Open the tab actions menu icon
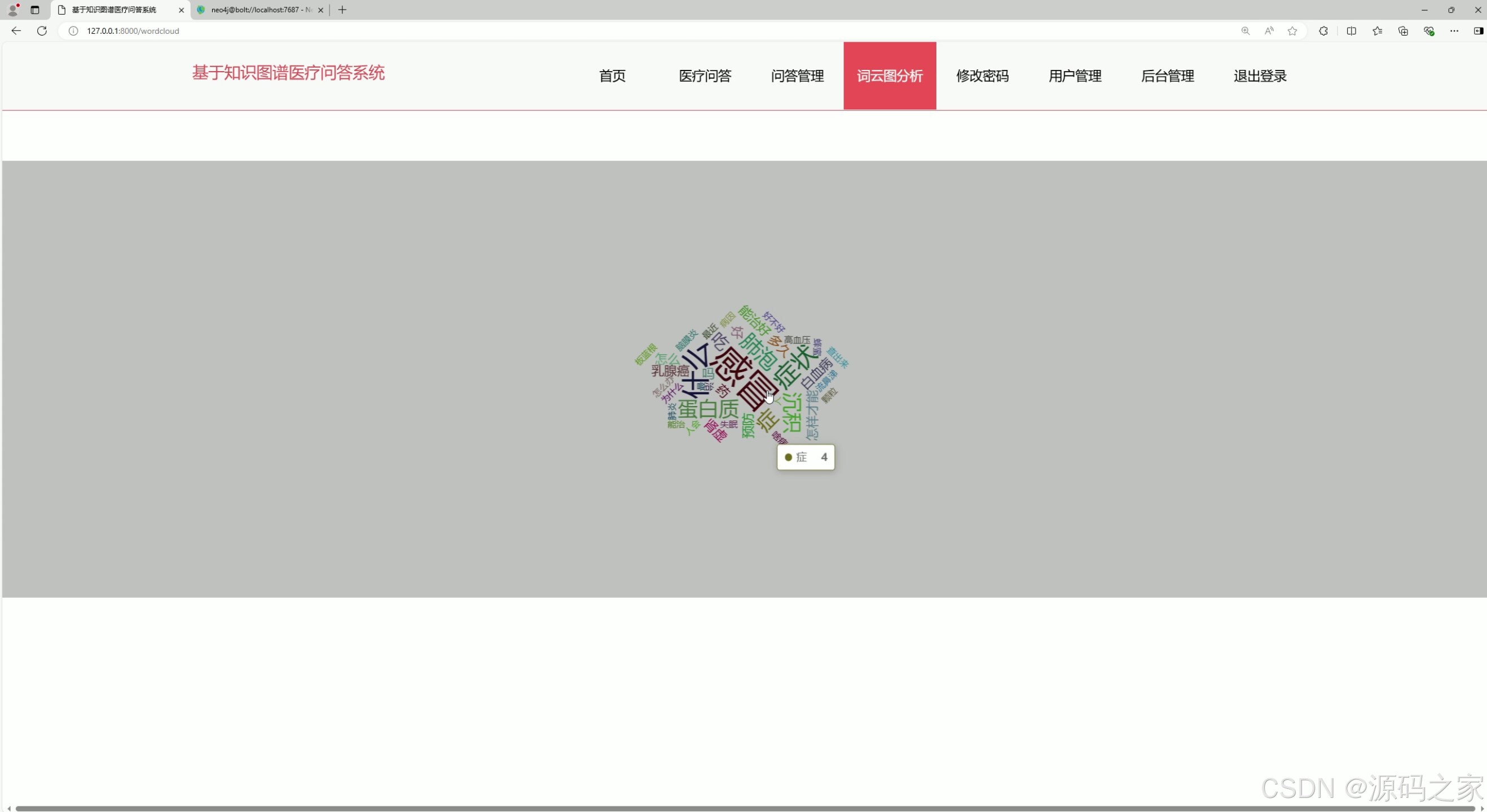1487x812 pixels. 34,10
